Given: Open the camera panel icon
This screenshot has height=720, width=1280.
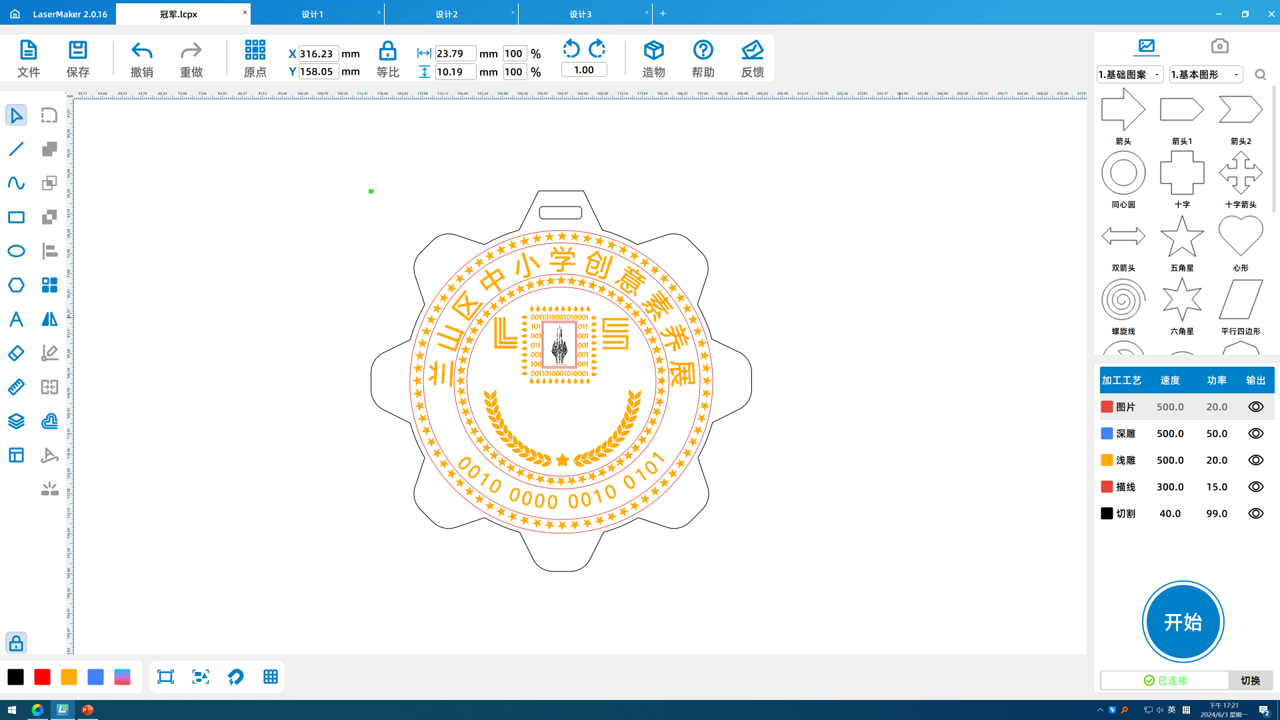Looking at the screenshot, I should point(1219,46).
